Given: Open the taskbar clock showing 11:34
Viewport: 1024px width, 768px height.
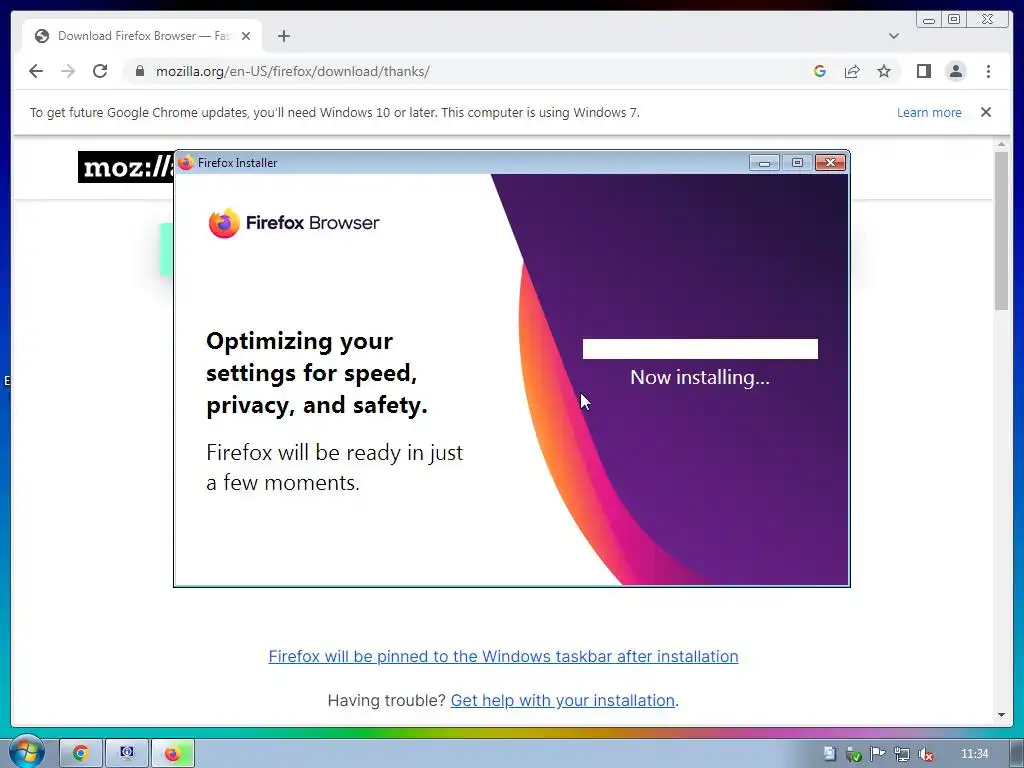Looking at the screenshot, I should point(974,754).
